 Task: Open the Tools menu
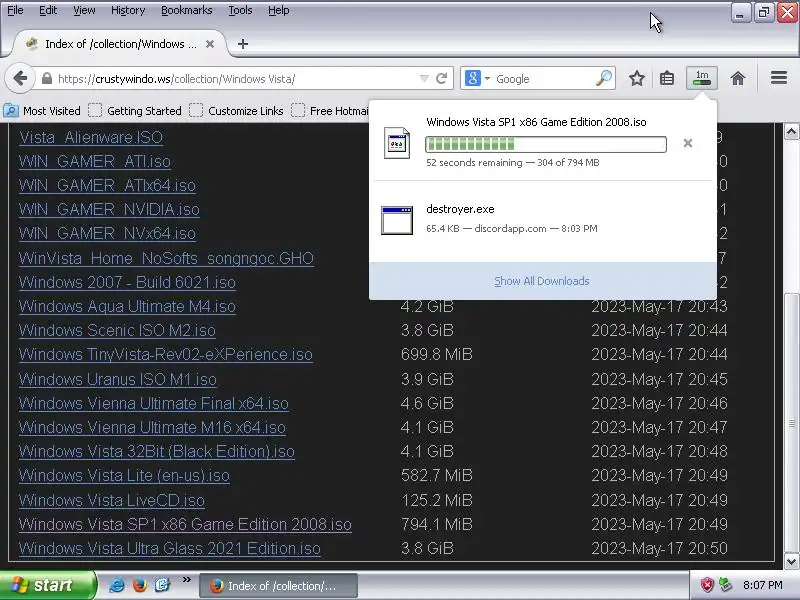pos(240,10)
